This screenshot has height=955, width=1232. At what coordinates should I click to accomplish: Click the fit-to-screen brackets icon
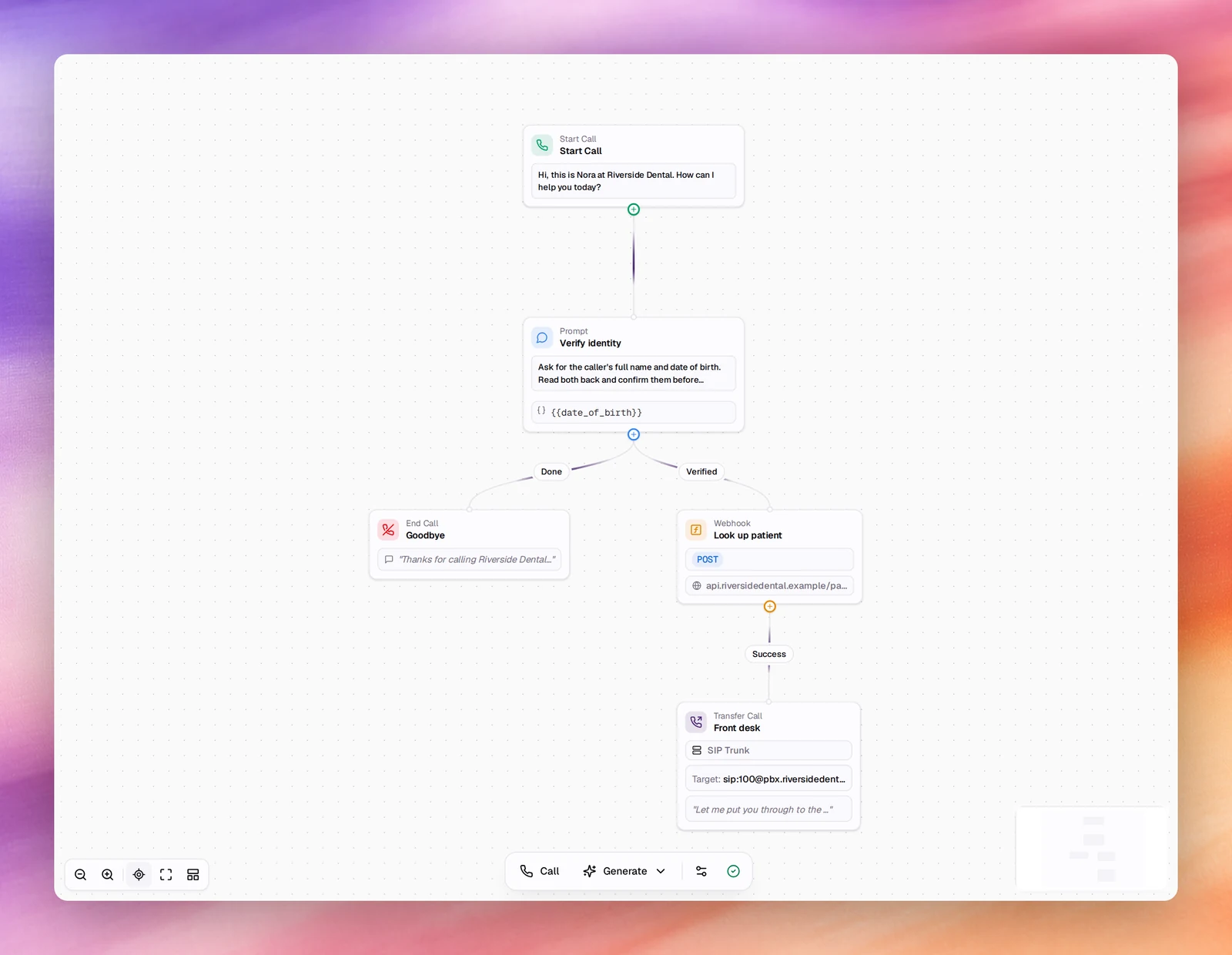pos(166,875)
